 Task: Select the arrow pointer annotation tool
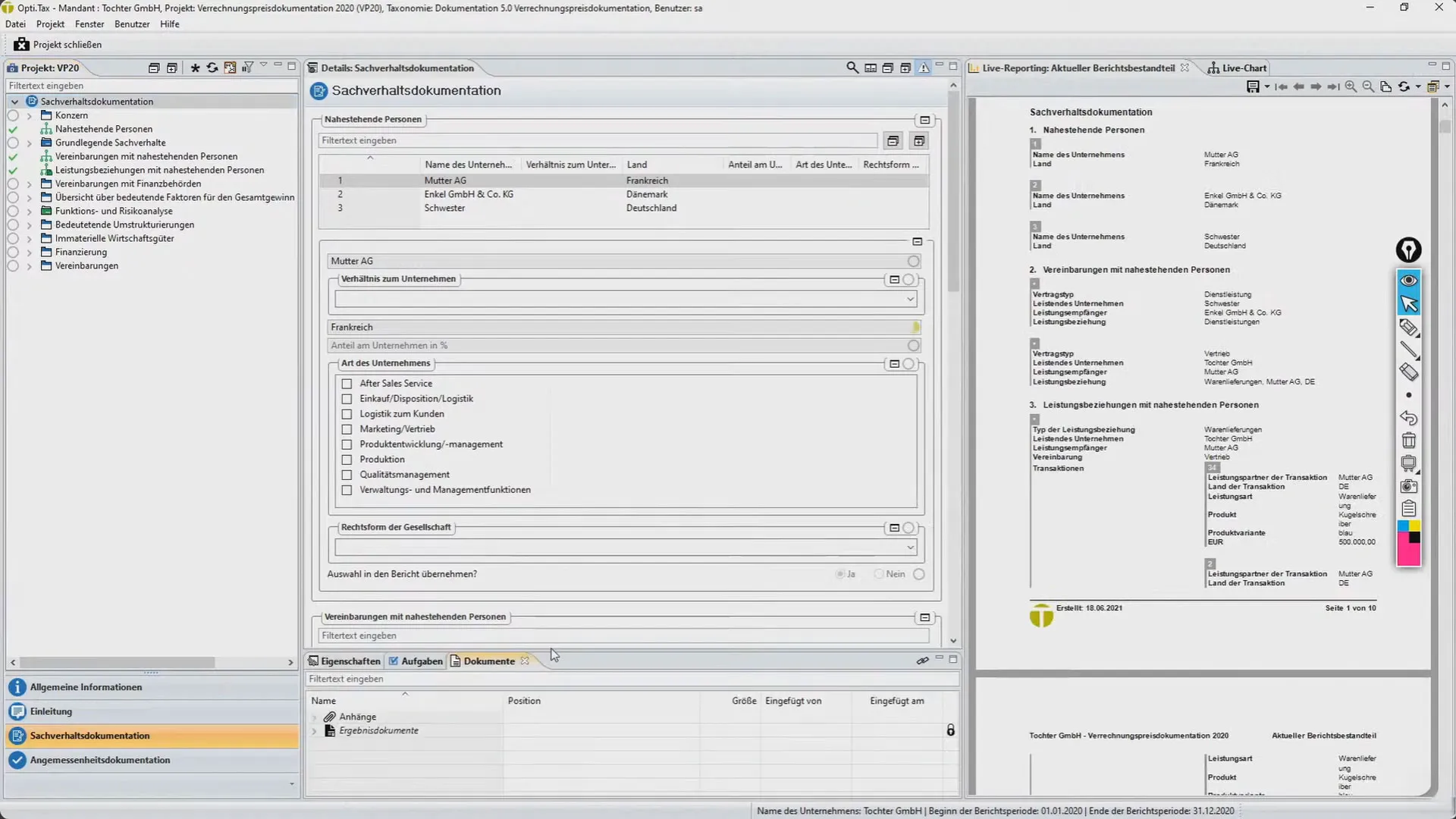[1409, 304]
